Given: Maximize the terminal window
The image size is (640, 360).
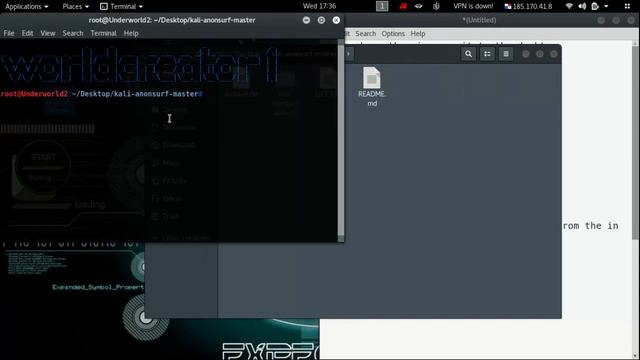Looking at the screenshot, I should point(321,20).
